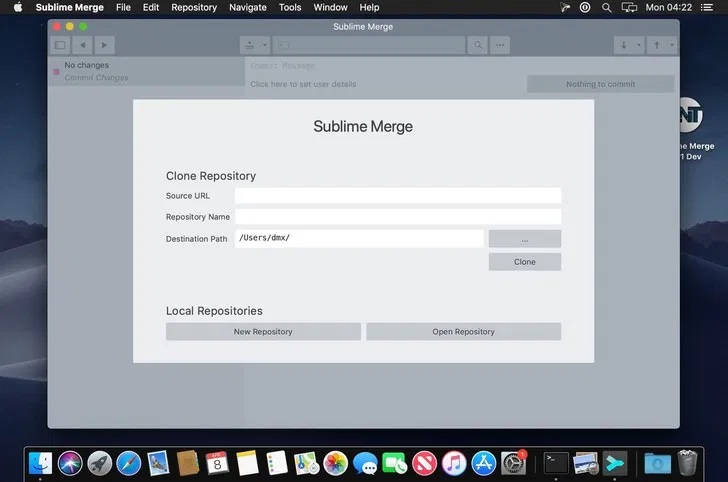The height and width of the screenshot is (482, 728).
Task: Click the pull down-arrow icon
Action: coord(625,45)
